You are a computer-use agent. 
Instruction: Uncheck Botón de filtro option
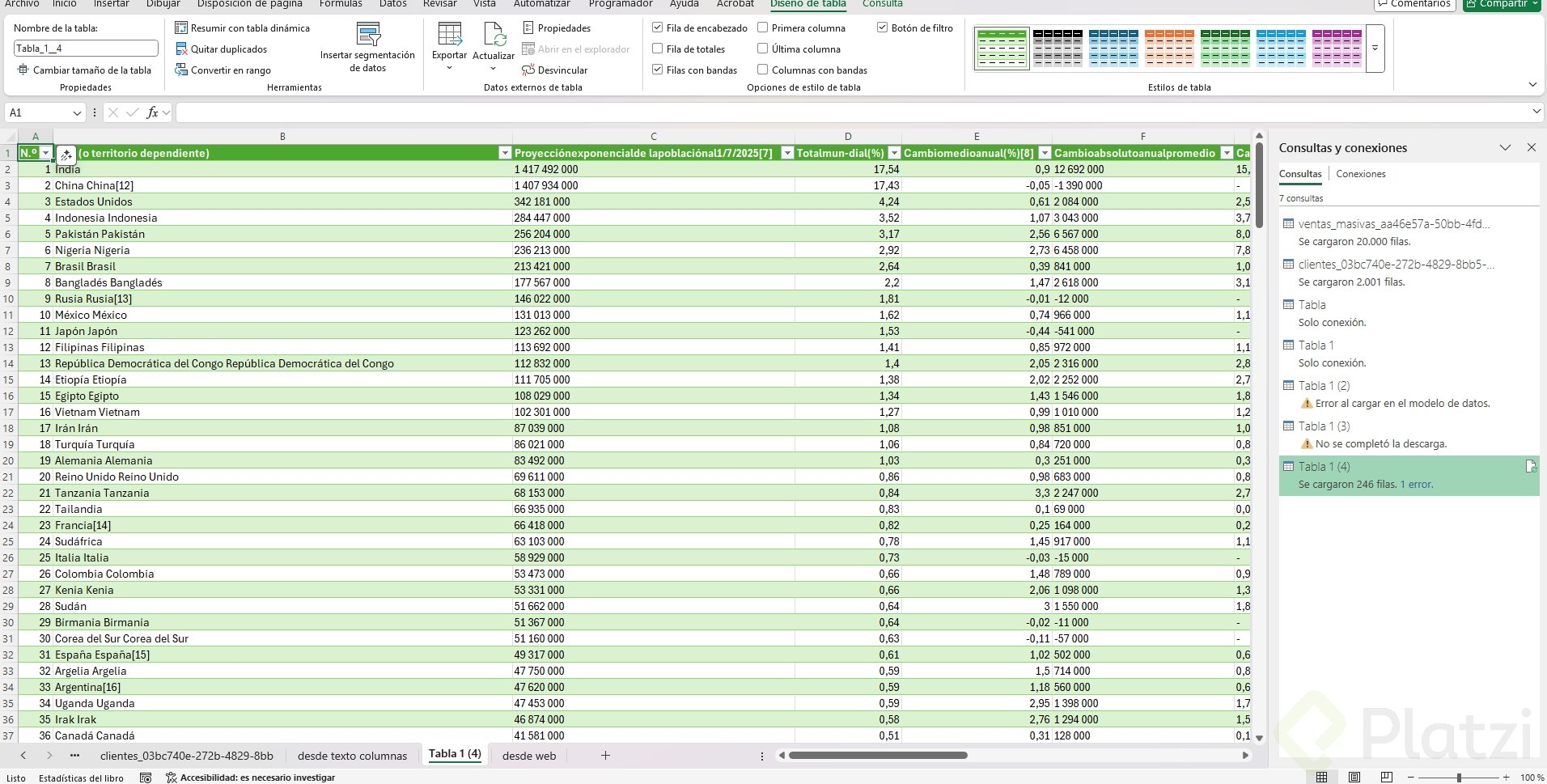[x=883, y=28]
